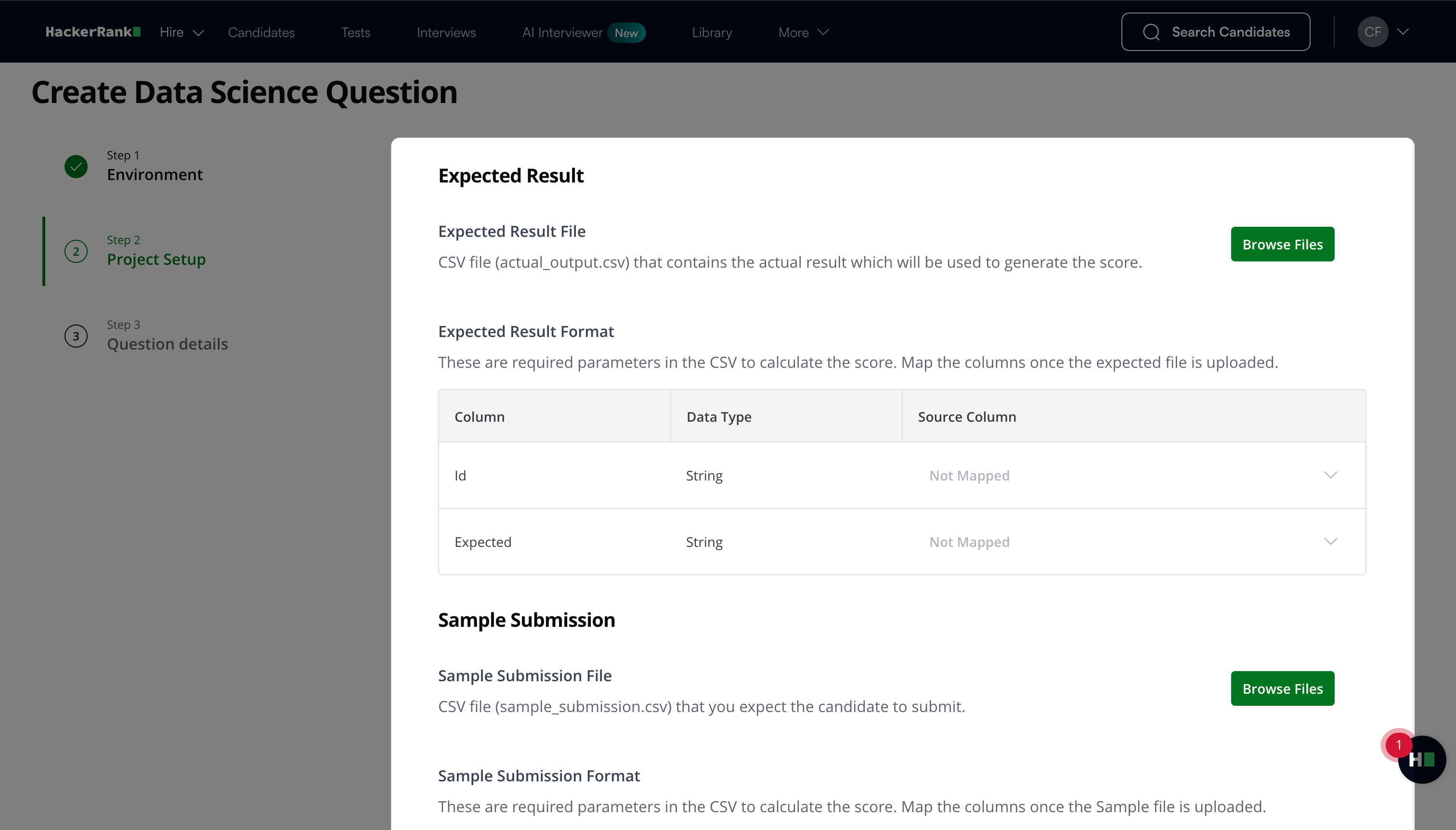
Task: Browse Files for Sample Submission File
Action: pos(1282,688)
